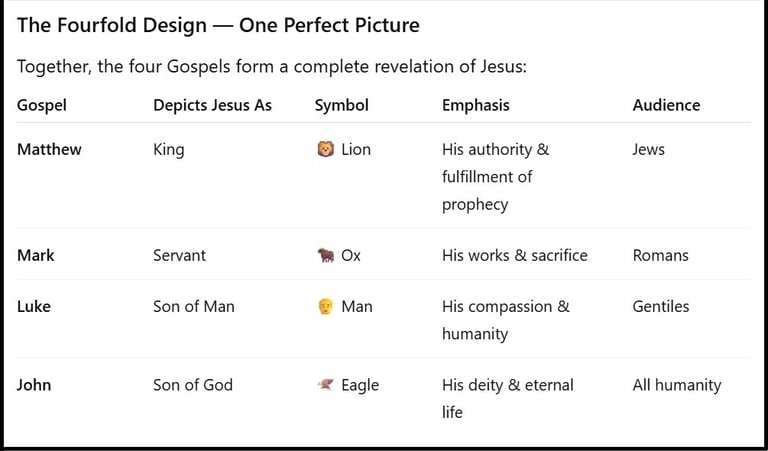Select the Gentiles audience cell
This screenshot has width=768, height=451.
pos(661,307)
